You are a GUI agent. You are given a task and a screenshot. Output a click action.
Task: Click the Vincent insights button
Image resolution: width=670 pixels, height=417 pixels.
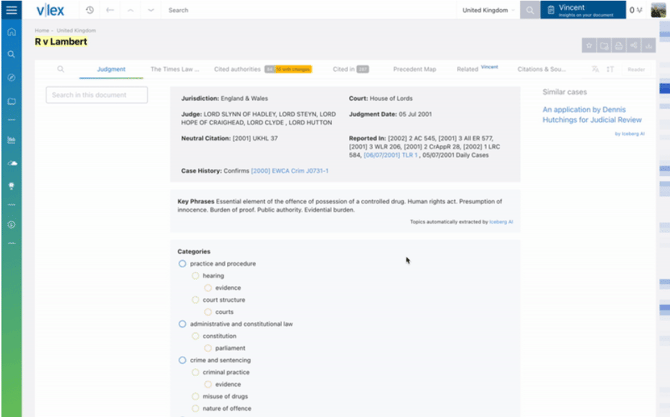pyautogui.click(x=583, y=10)
